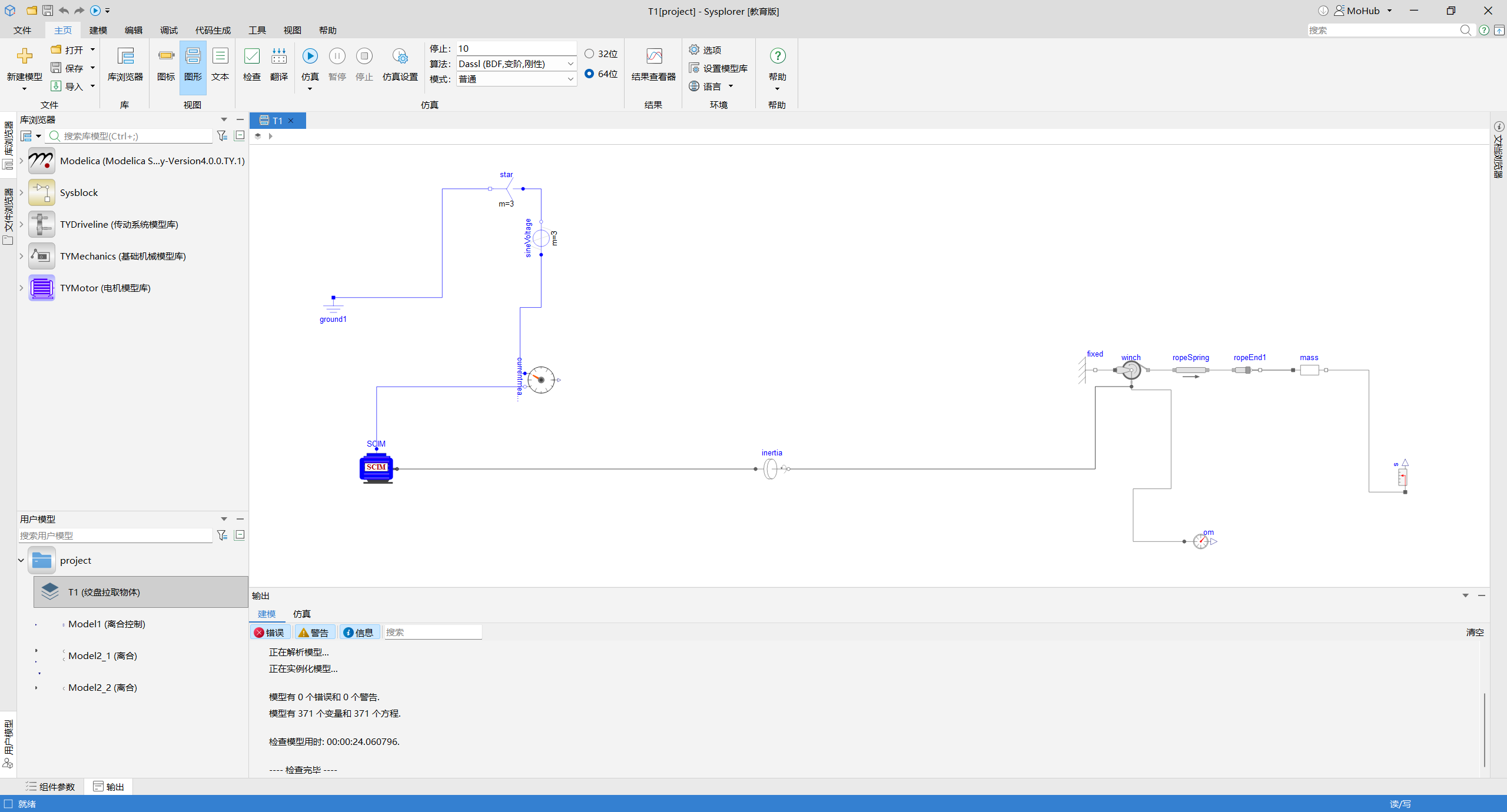Open the 组件参数 bottom tab
This screenshot has height=812, width=1507.
coord(51,787)
